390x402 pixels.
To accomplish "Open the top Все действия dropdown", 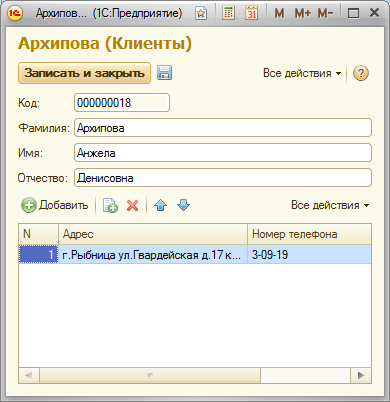I will 302,73.
